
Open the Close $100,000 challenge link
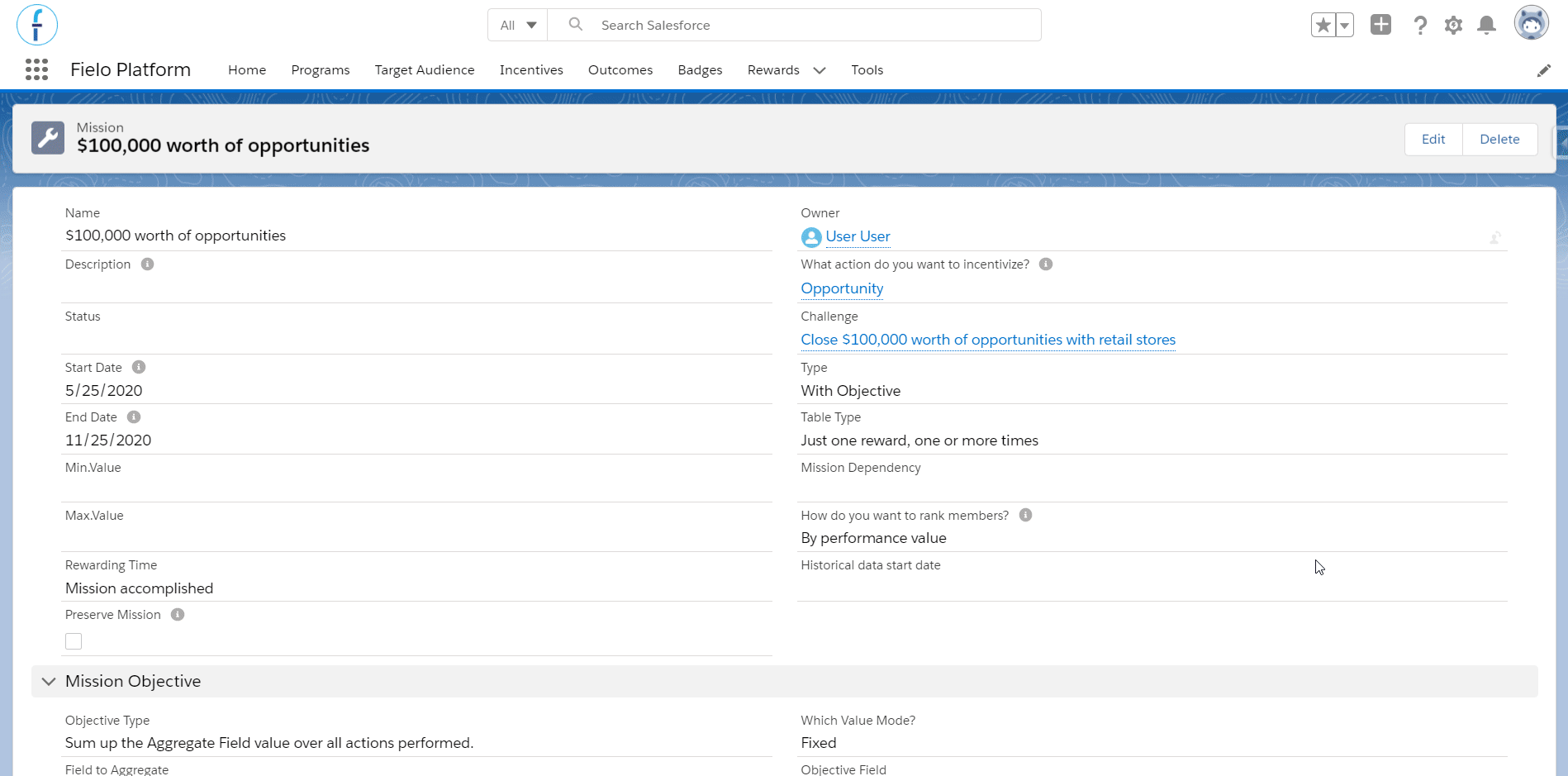click(988, 340)
